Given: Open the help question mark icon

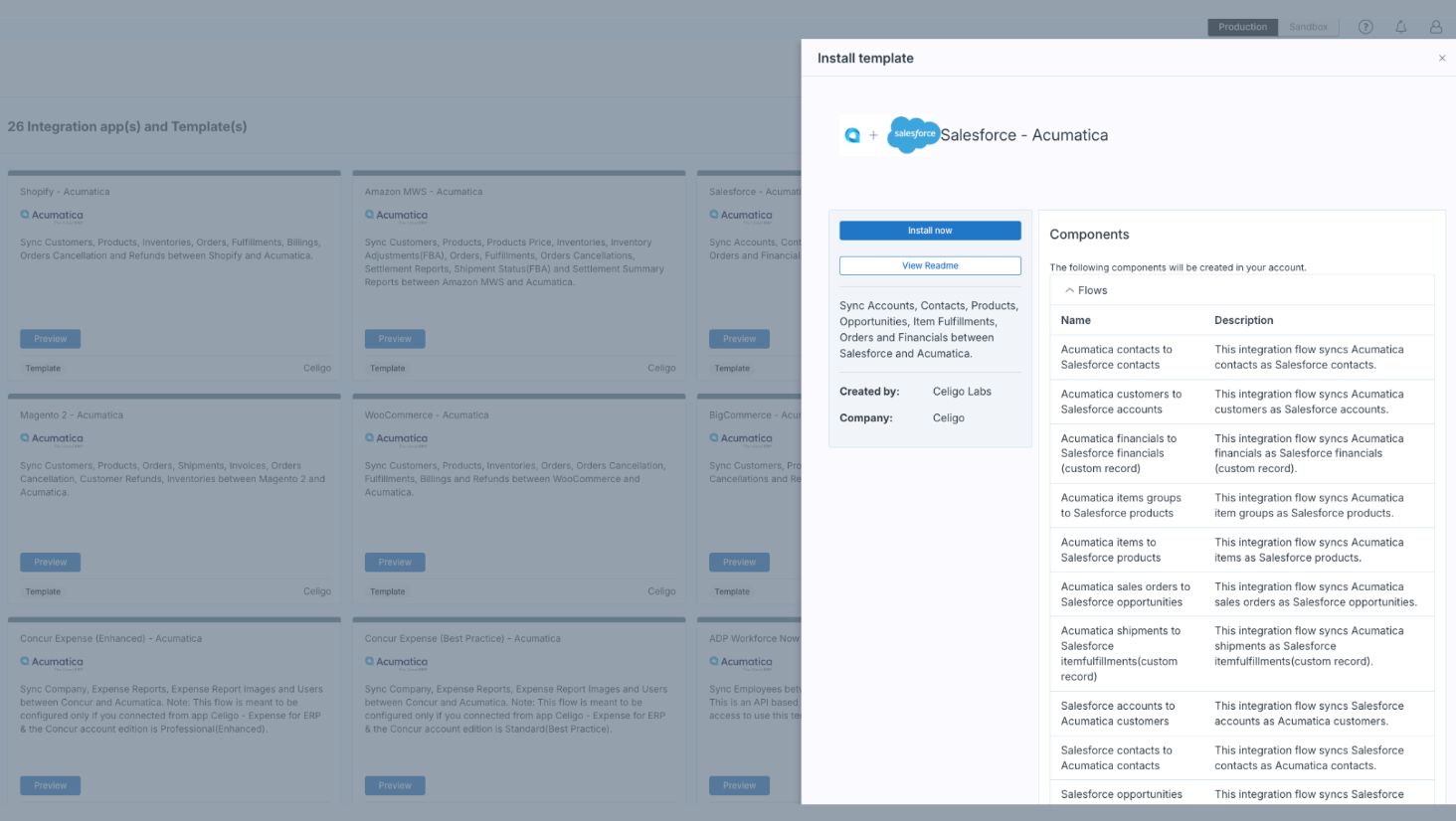Looking at the screenshot, I should coord(1365,27).
